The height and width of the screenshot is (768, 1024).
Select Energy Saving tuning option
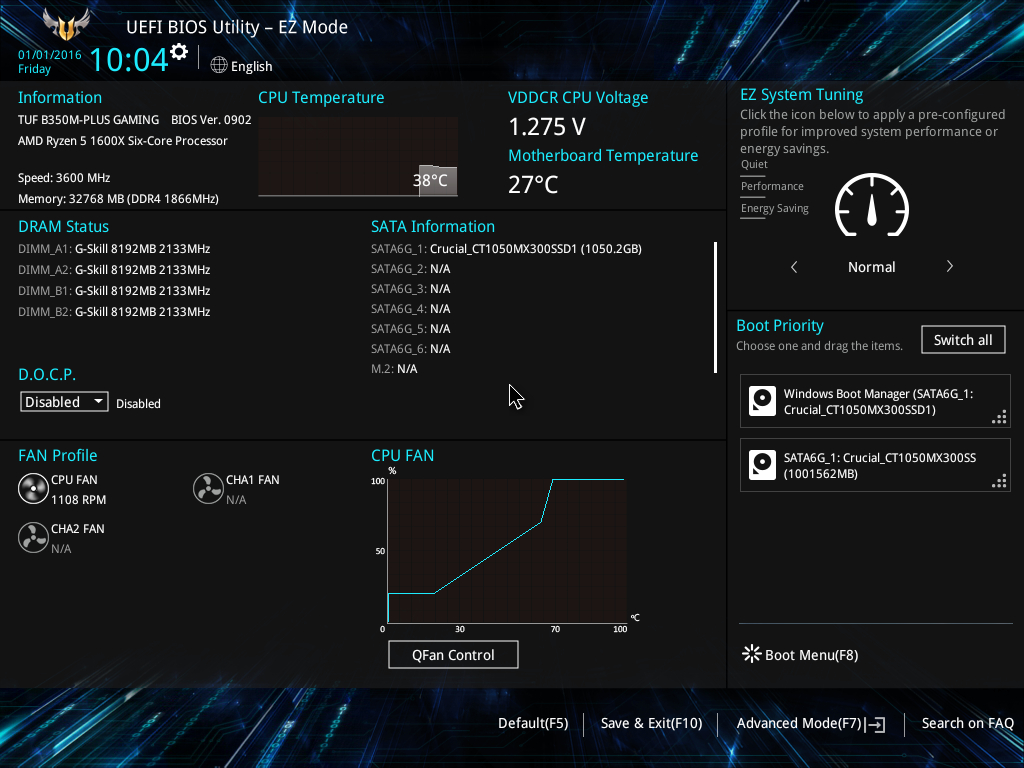(x=775, y=208)
